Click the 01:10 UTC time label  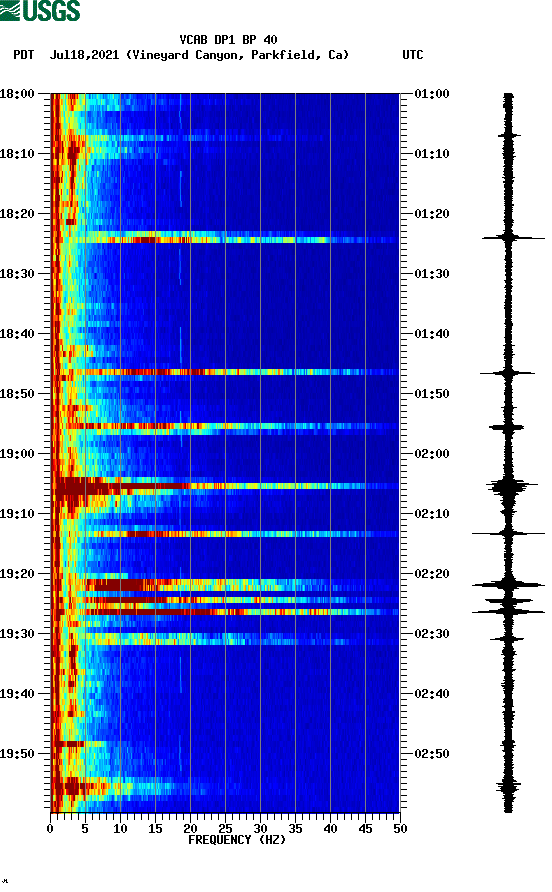[x=432, y=154]
